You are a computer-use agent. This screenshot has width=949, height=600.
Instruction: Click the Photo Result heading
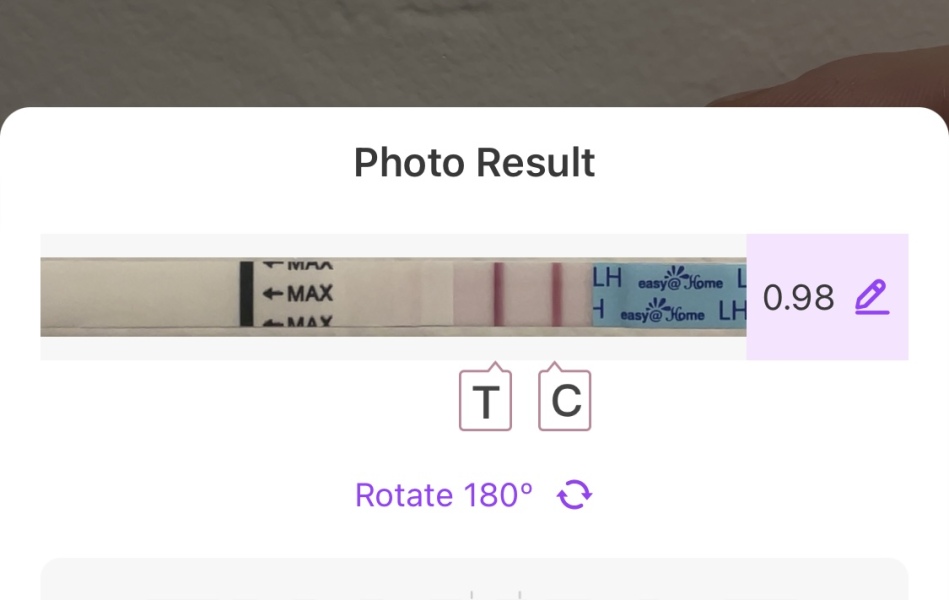474,162
